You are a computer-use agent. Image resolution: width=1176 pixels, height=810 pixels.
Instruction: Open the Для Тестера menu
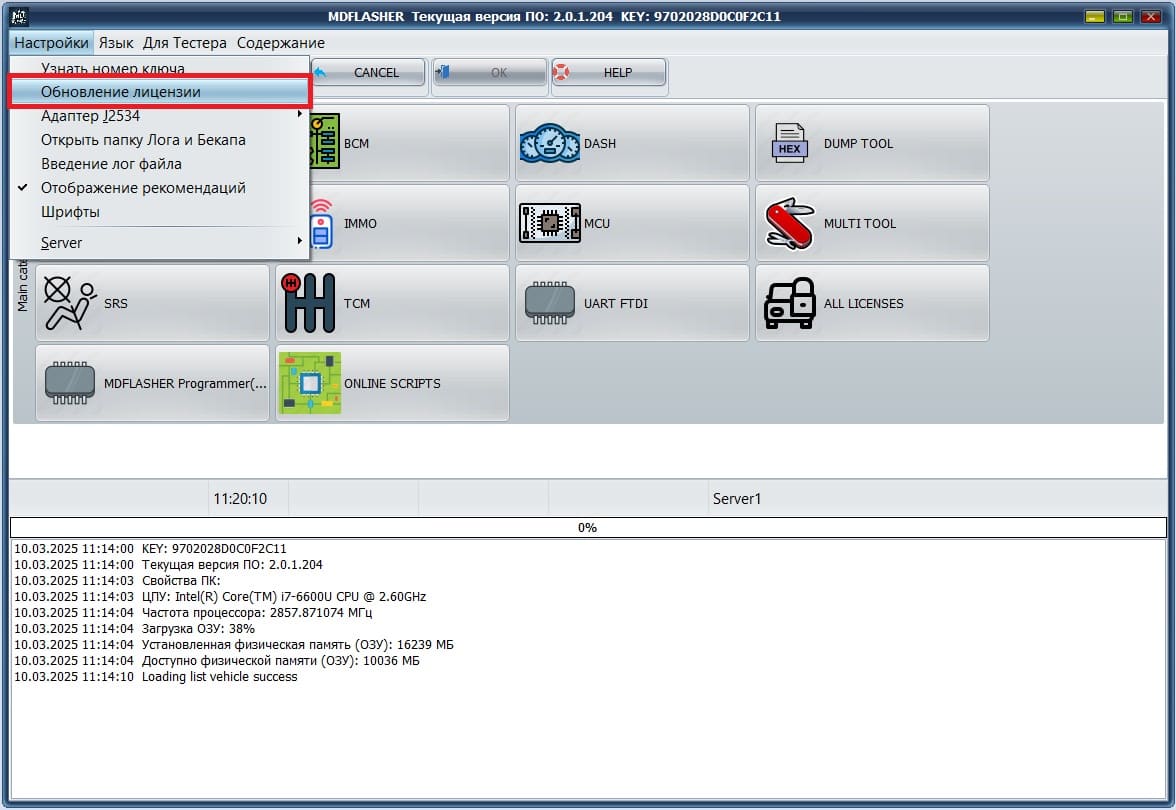pyautogui.click(x=186, y=43)
